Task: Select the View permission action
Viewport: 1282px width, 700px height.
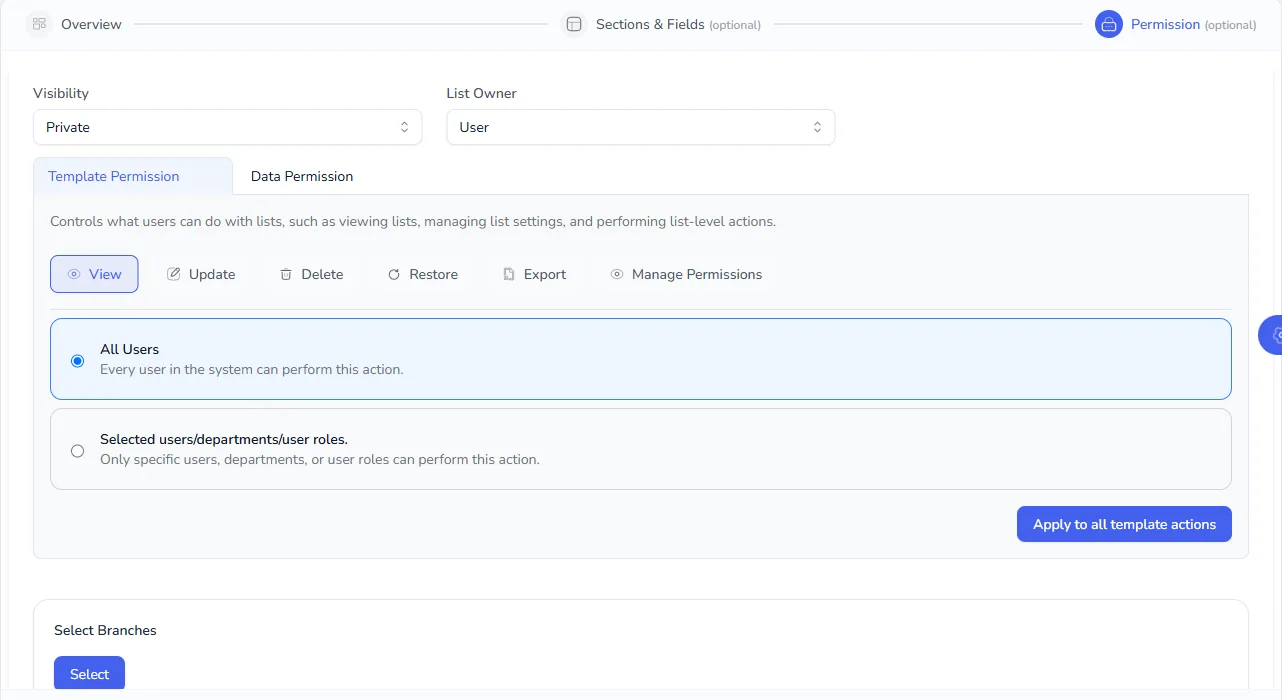Action: click(x=94, y=274)
